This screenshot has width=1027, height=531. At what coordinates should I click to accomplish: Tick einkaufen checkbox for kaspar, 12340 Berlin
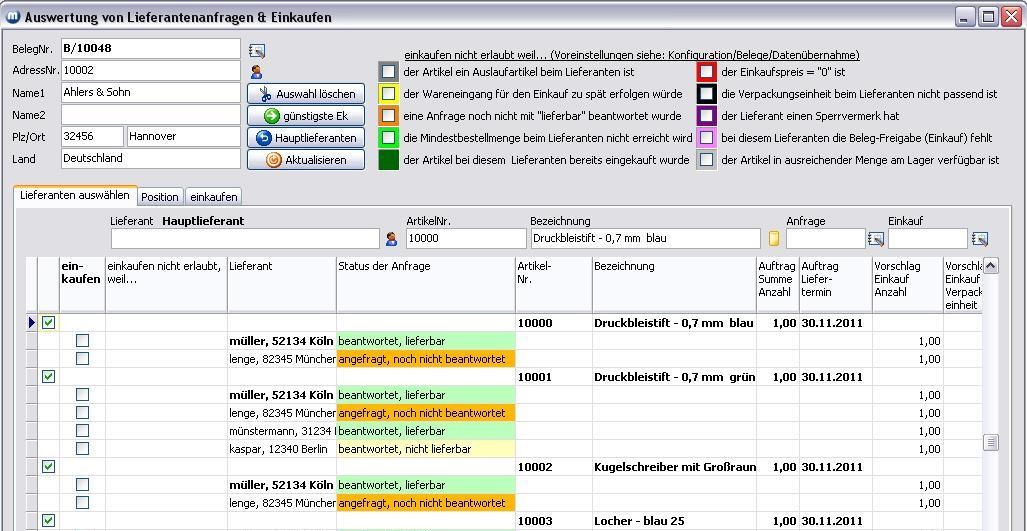83,449
